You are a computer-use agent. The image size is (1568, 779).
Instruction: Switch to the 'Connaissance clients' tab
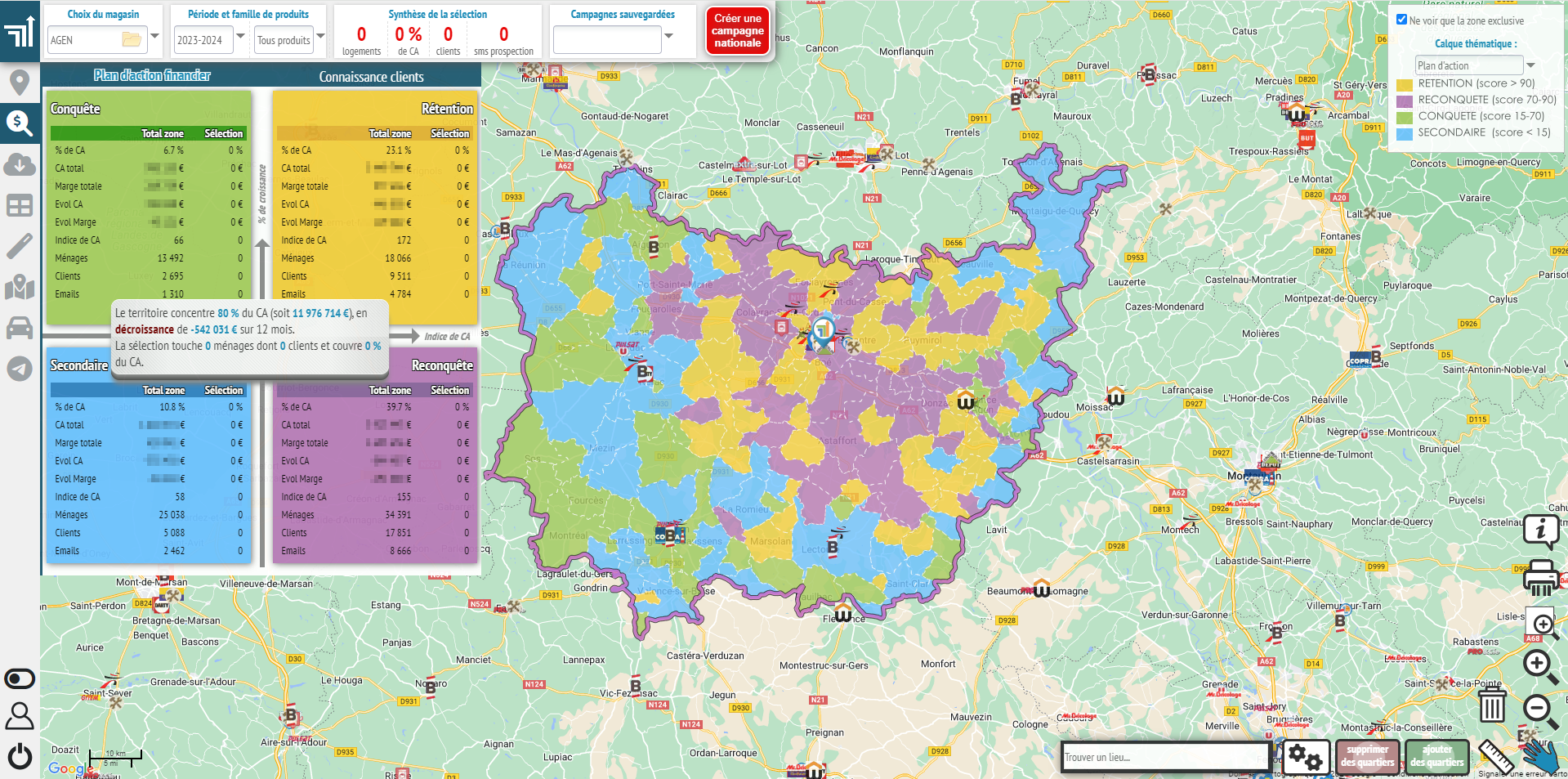370,76
